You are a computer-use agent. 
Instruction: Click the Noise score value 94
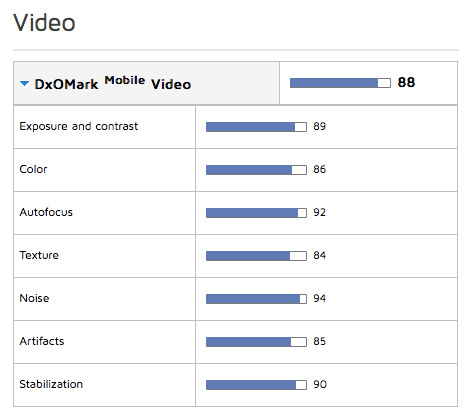pos(319,298)
